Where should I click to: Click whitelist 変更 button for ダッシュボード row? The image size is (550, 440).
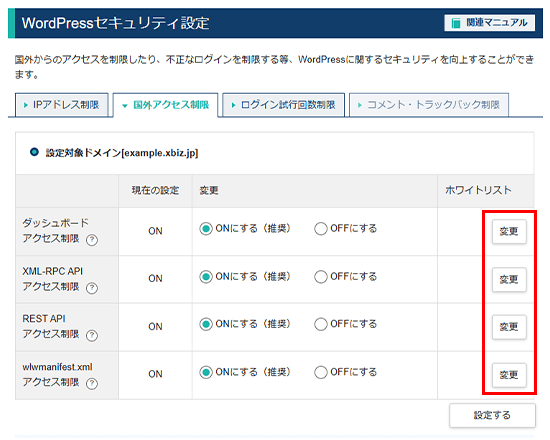(509, 232)
